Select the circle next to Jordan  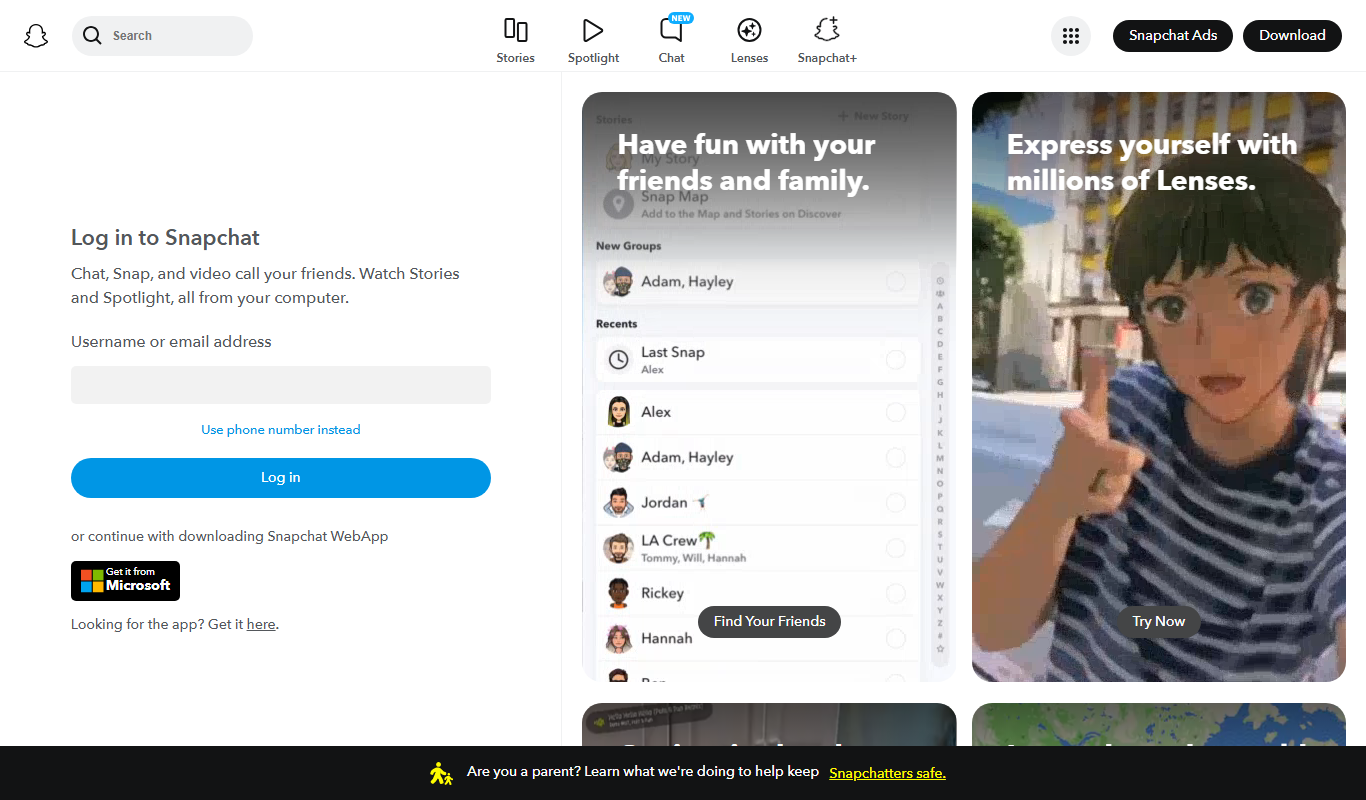tap(896, 503)
